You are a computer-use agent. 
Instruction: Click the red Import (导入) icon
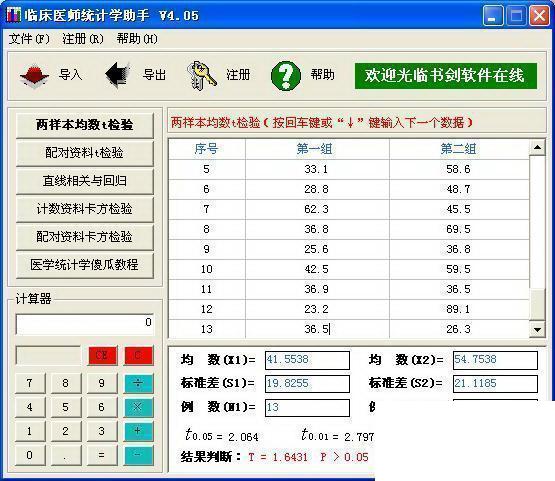(x=34, y=75)
